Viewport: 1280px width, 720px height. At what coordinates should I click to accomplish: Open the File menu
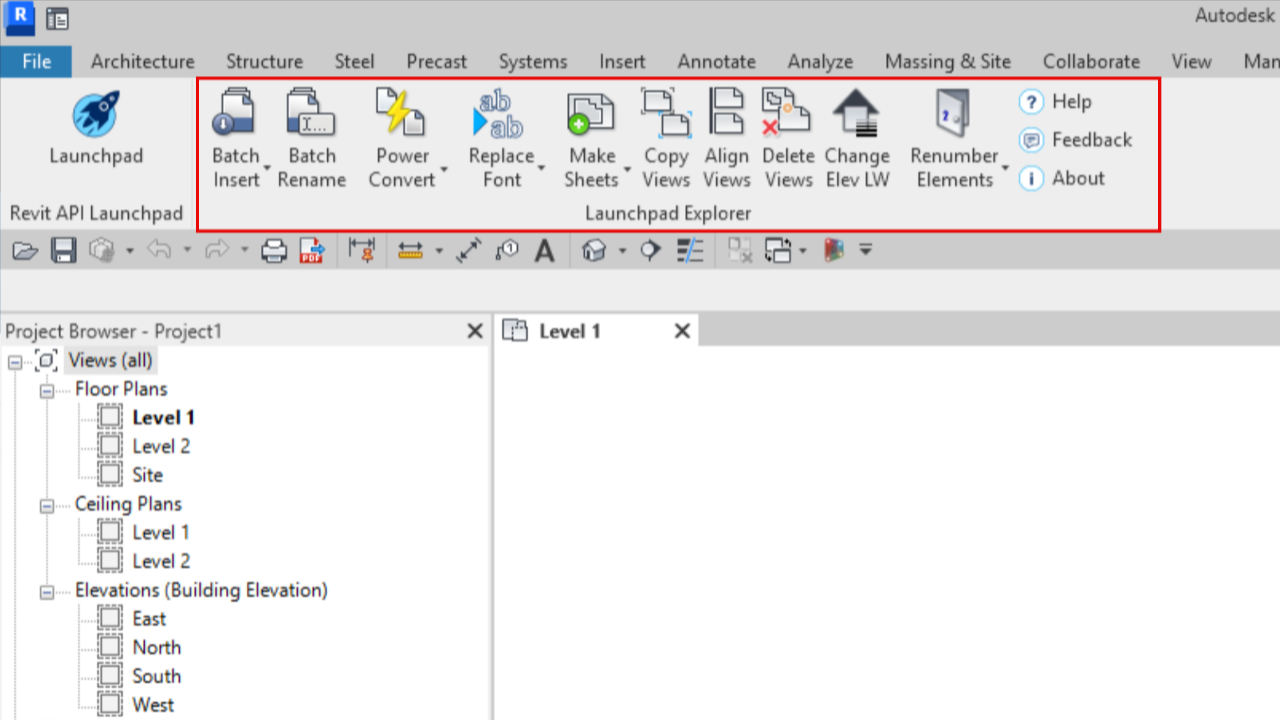pyautogui.click(x=36, y=61)
